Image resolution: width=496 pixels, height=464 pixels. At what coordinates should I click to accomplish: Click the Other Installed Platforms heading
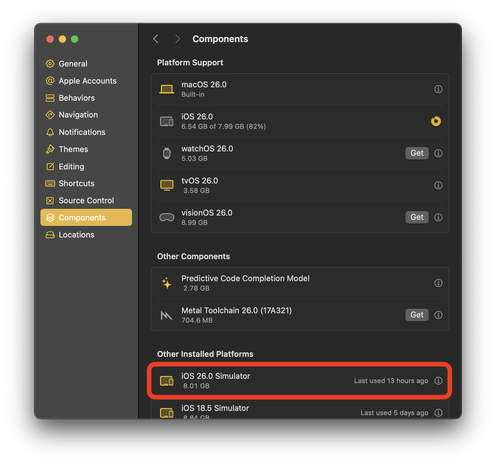(x=205, y=354)
